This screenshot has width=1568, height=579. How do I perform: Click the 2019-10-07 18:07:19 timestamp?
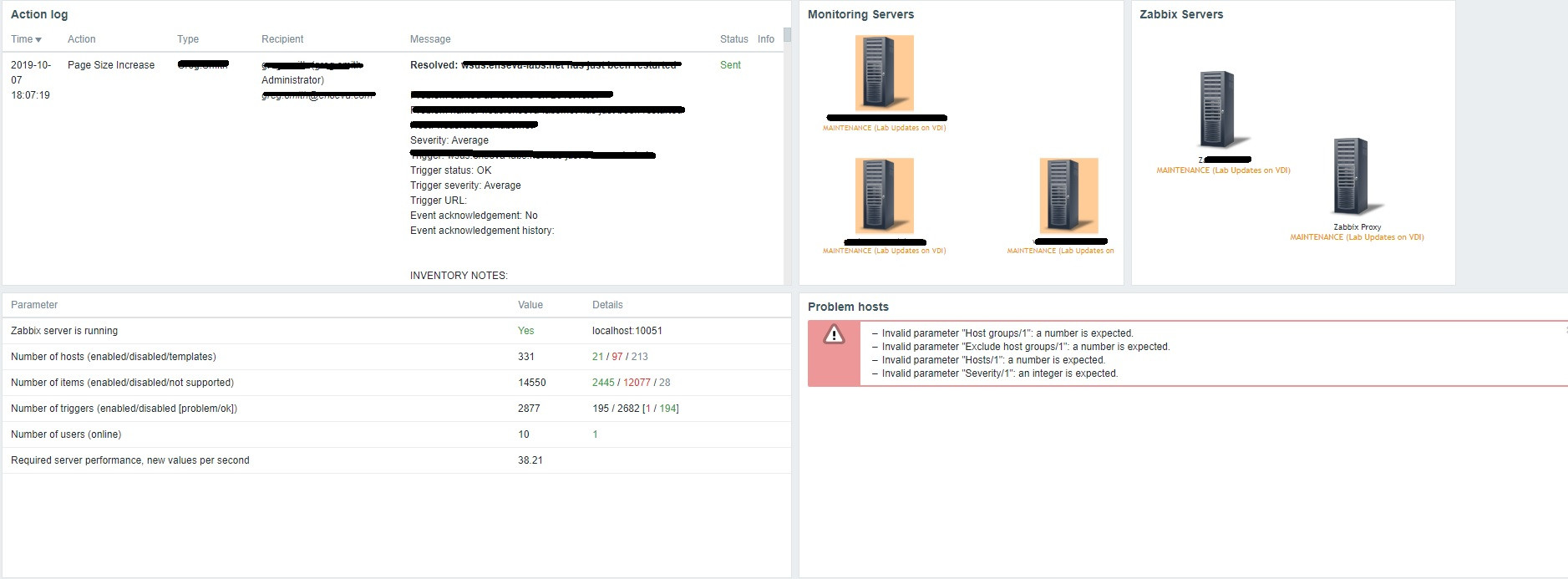[31, 80]
